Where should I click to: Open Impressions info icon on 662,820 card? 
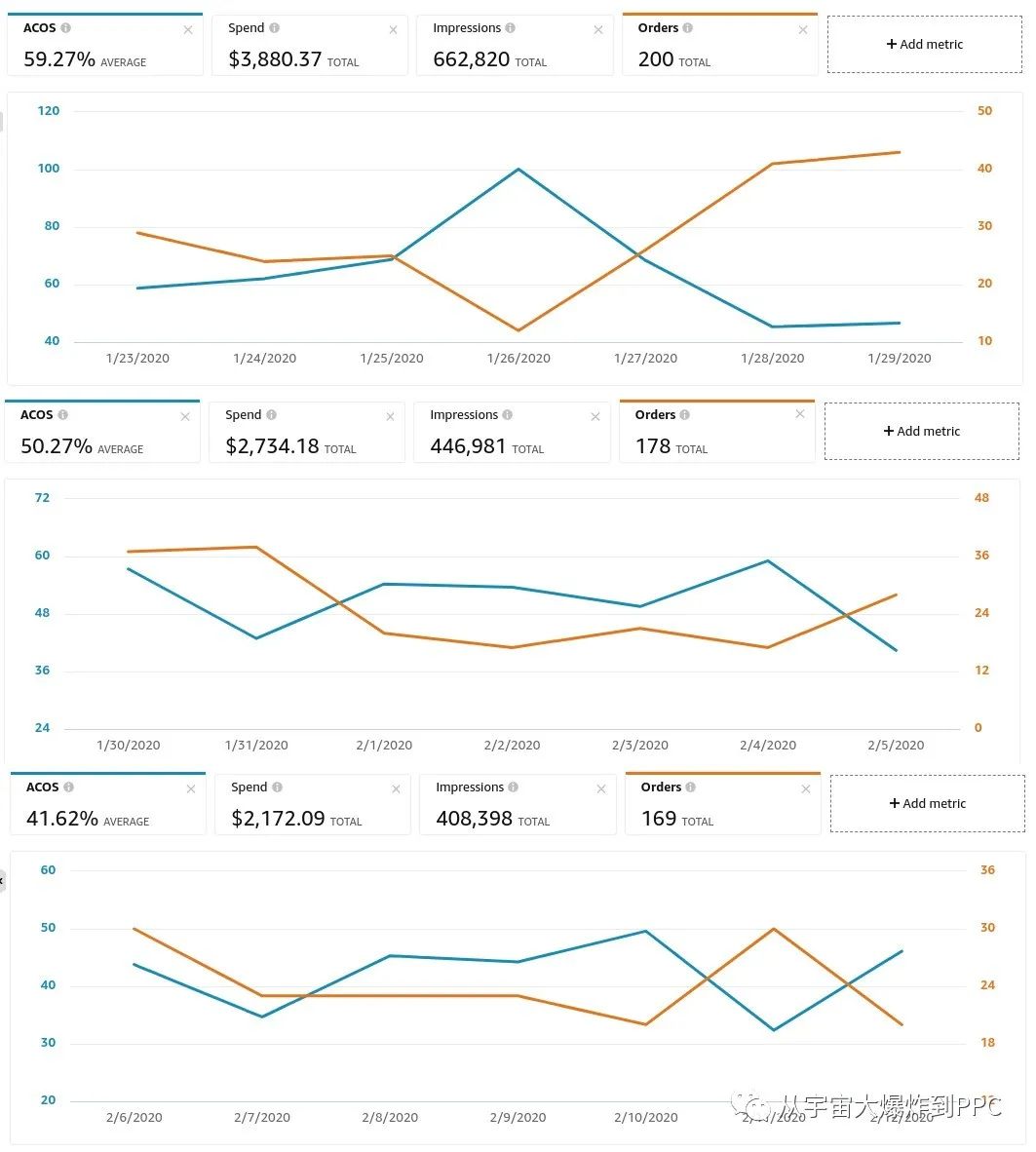(x=511, y=28)
